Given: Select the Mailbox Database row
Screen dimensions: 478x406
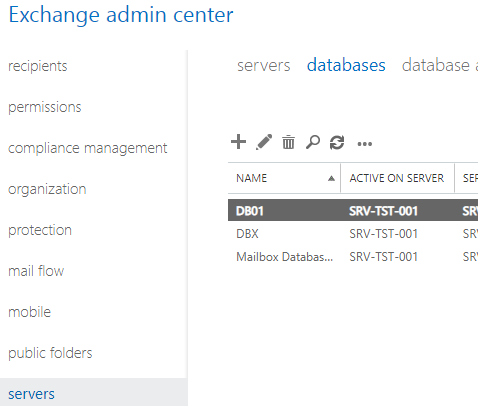Looking at the screenshot, I should click(353, 257).
